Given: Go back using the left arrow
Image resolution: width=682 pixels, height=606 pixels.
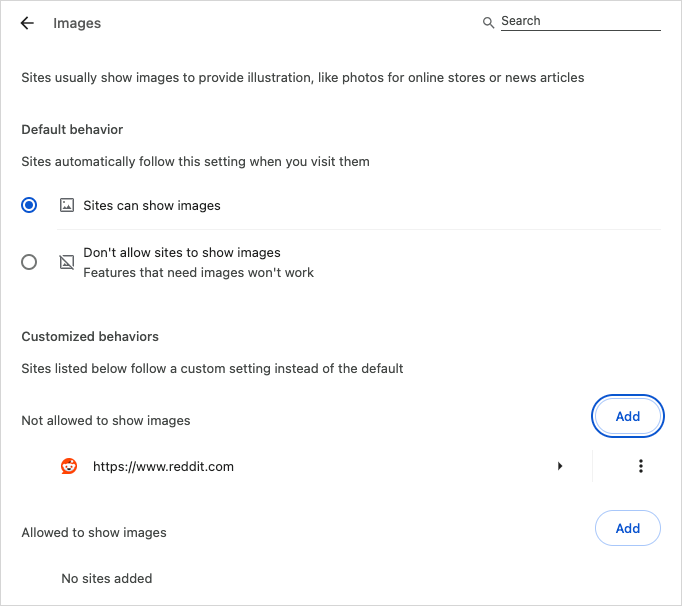Looking at the screenshot, I should (27, 23).
